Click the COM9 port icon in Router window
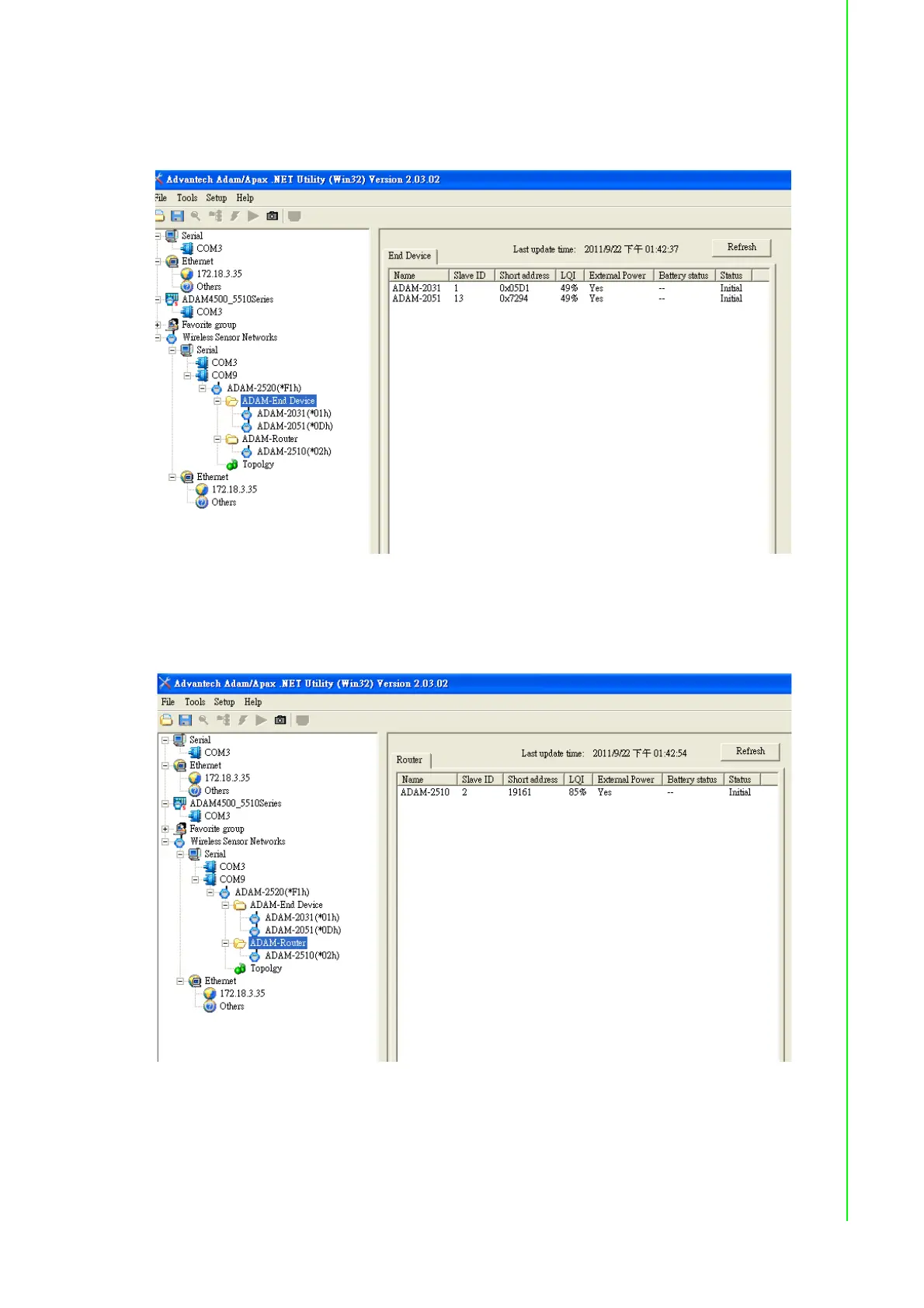The width and height of the screenshot is (924, 1308). [x=210, y=879]
